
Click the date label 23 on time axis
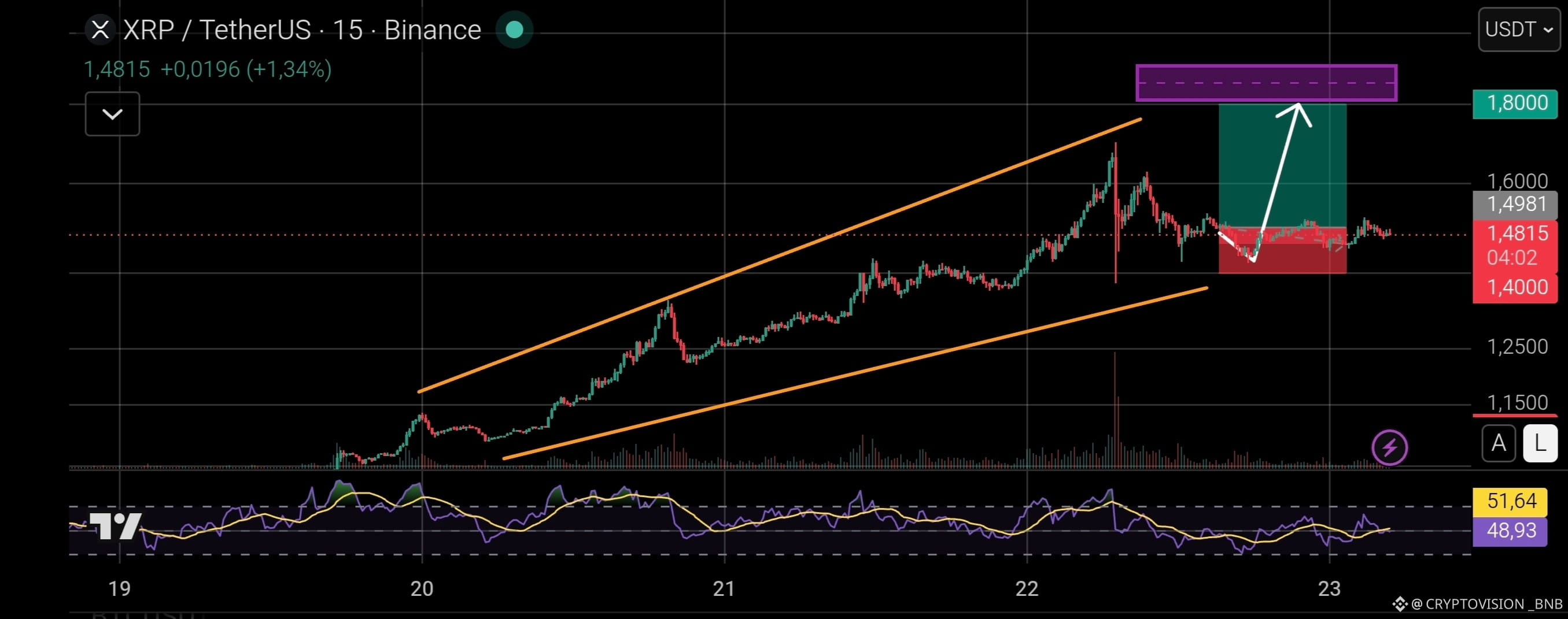[x=1329, y=588]
